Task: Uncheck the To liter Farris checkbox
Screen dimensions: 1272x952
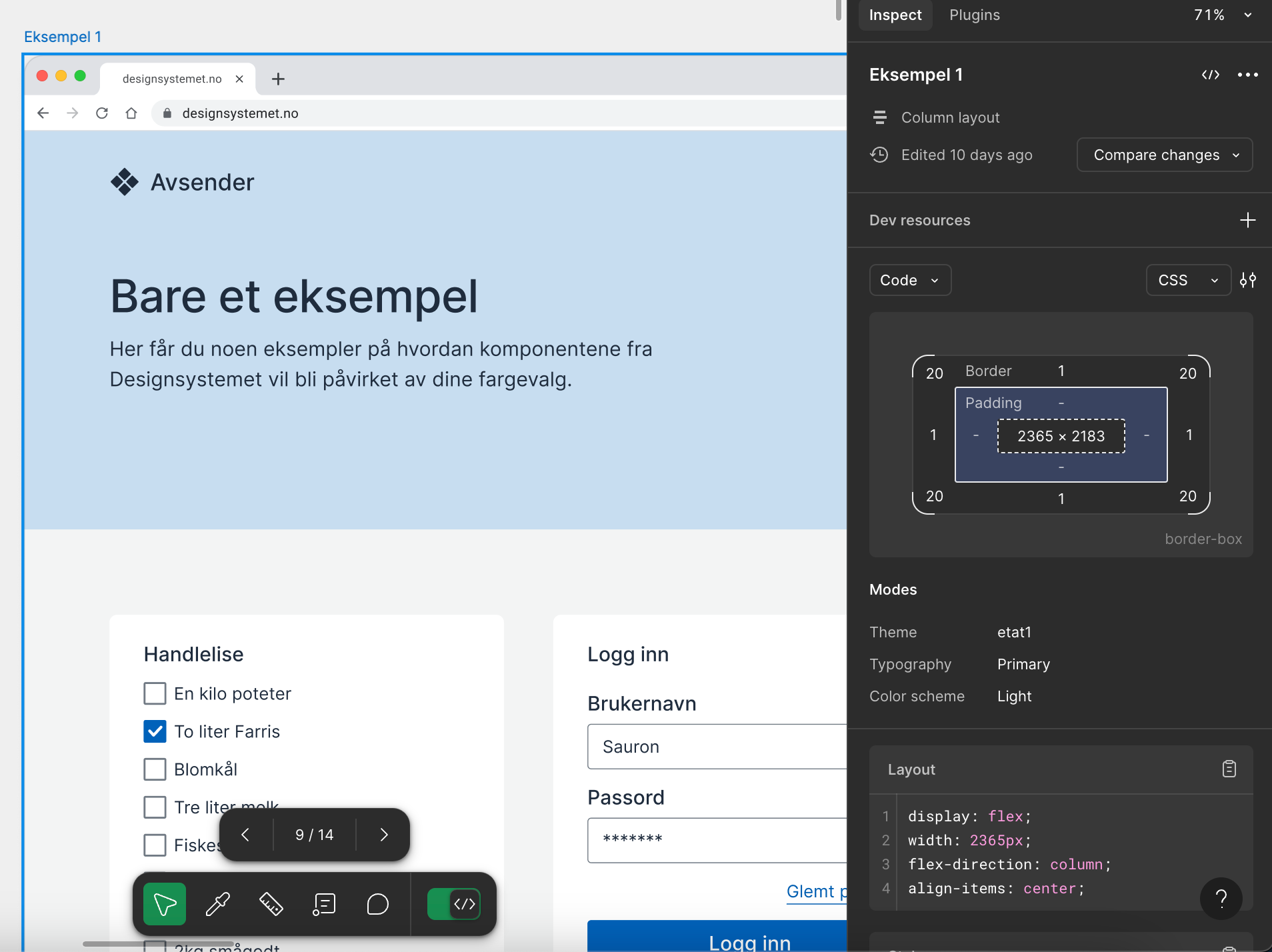Action: pyautogui.click(x=155, y=731)
